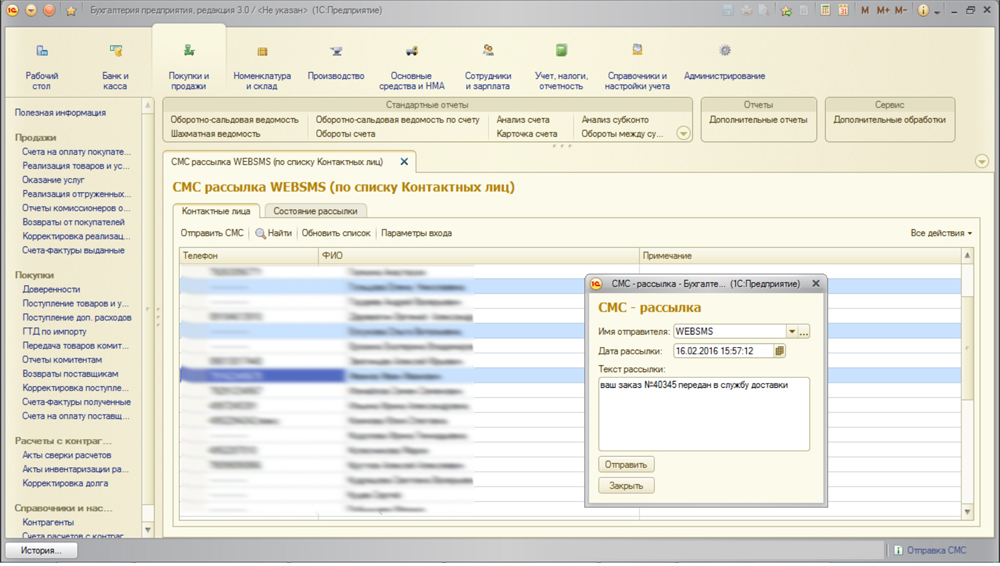Open Шахматная ведомость report
1000x566 pixels.
216,133
